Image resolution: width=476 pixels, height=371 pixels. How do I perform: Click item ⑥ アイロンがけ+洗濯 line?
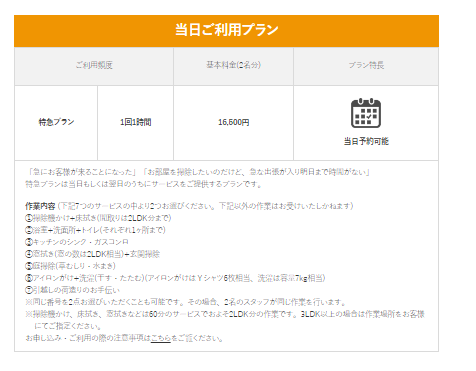(x=175, y=278)
